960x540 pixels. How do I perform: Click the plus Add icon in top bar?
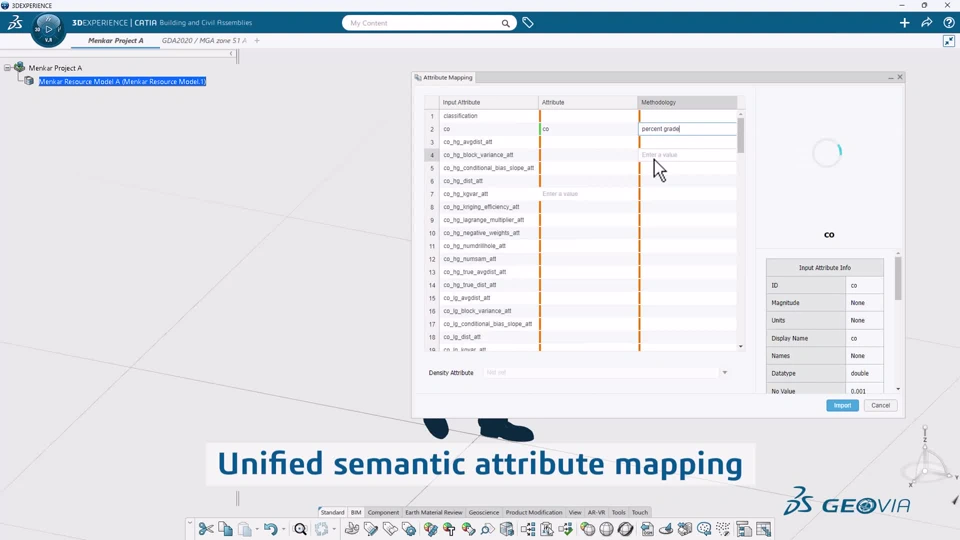(x=904, y=23)
